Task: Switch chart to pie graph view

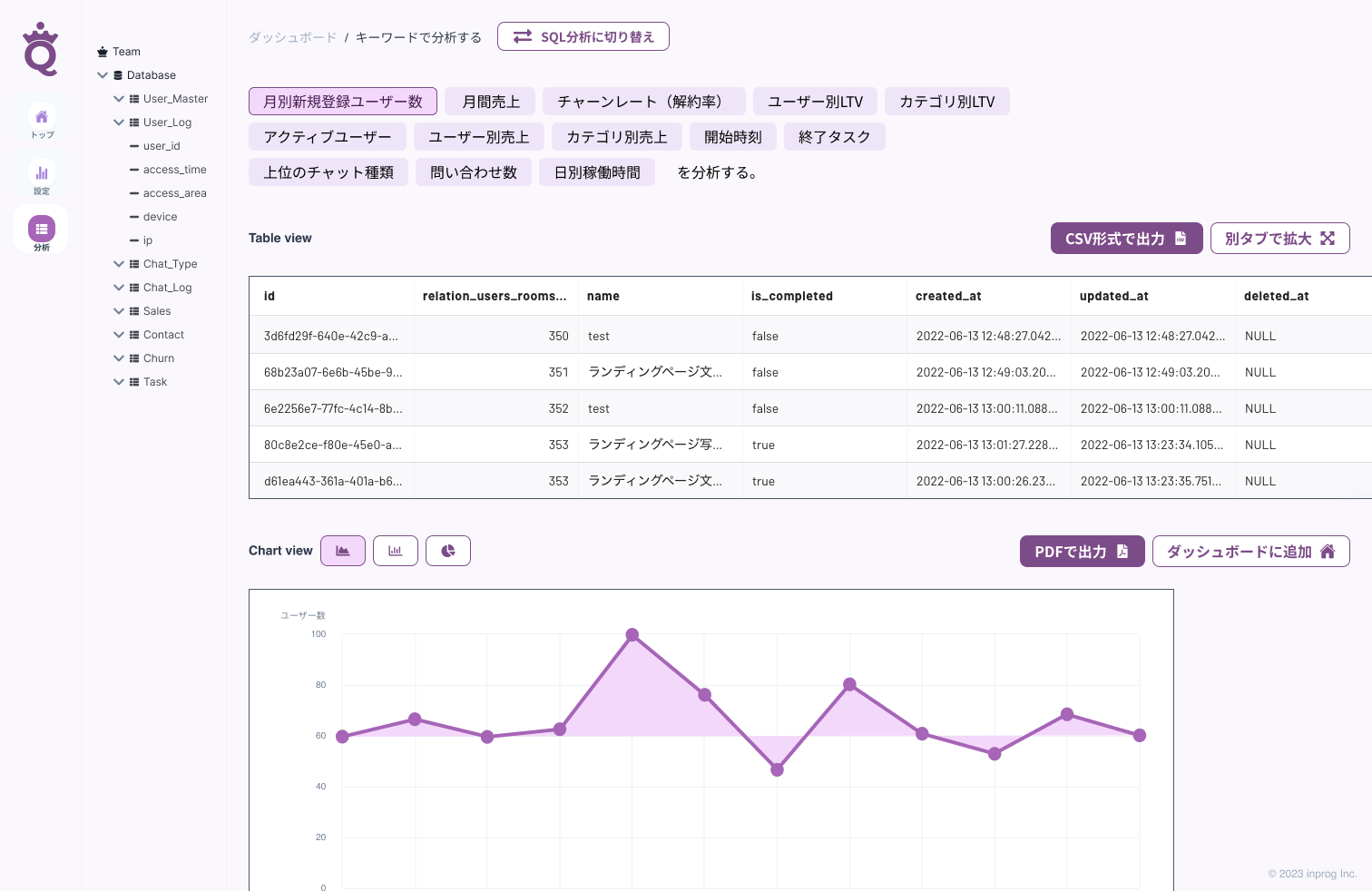Action: pyautogui.click(x=448, y=551)
